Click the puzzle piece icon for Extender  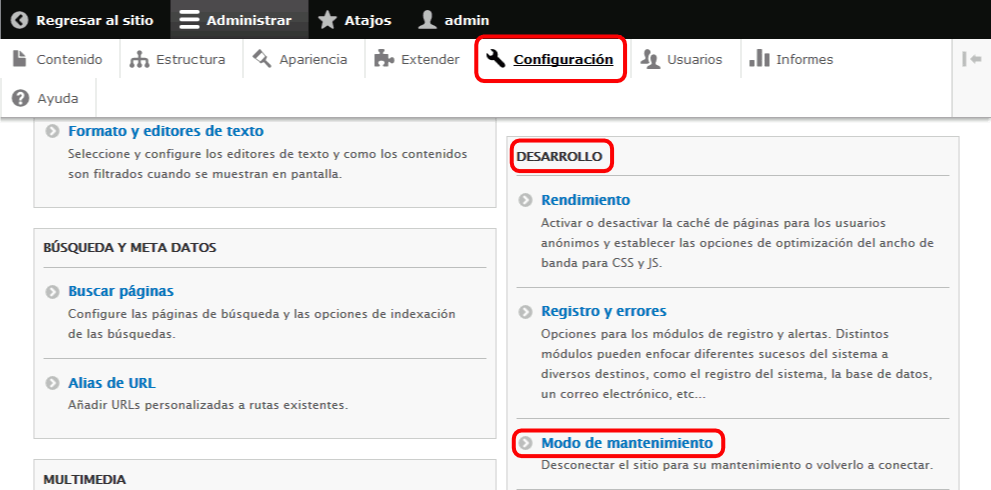384,59
